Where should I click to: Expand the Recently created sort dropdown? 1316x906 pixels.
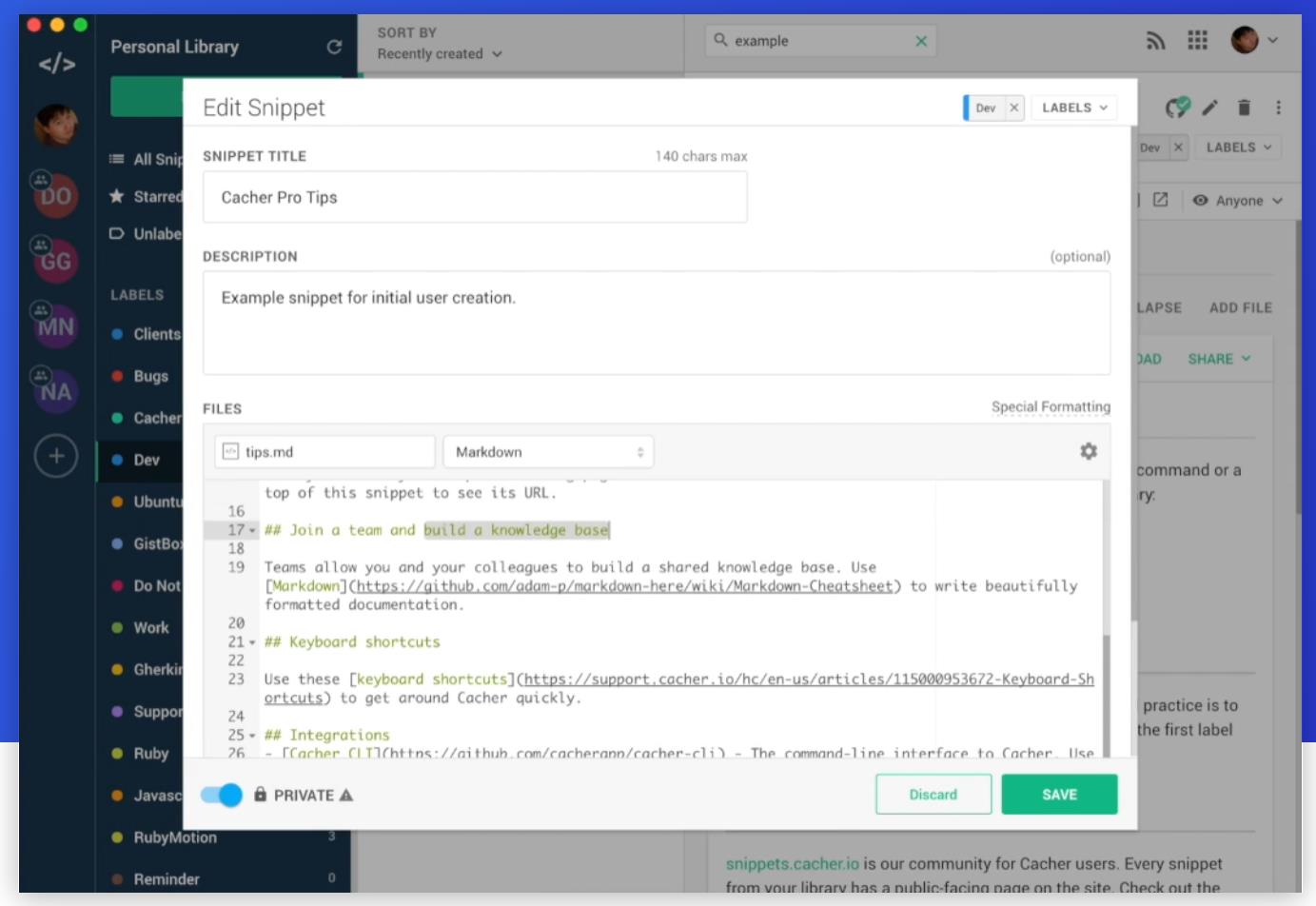(x=440, y=54)
